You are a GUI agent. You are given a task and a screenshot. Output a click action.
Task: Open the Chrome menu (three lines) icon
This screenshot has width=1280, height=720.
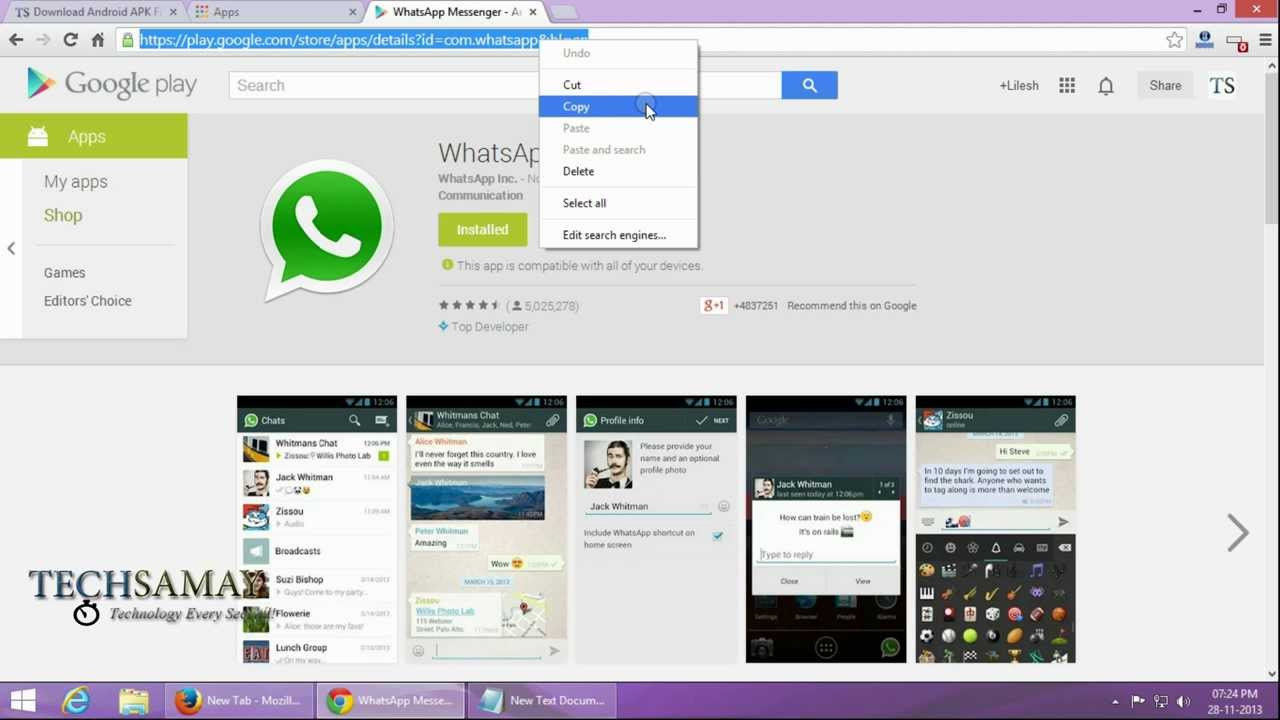[1265, 40]
